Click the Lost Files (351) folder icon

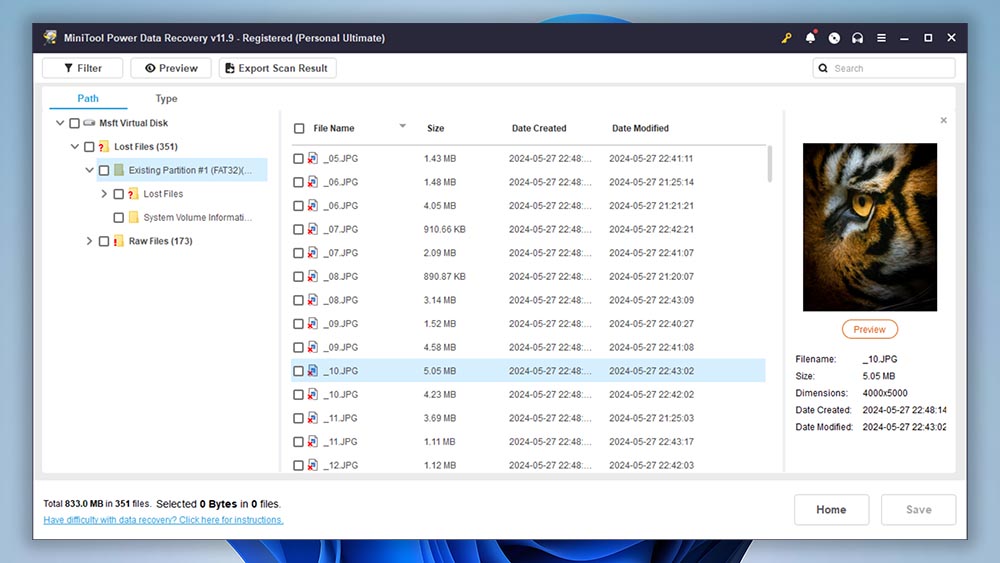[x=104, y=147]
